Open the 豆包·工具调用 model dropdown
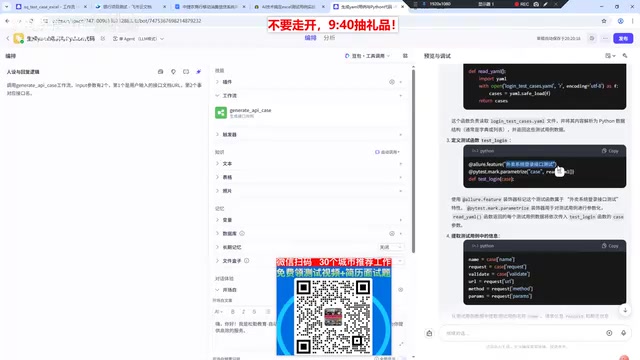The height and width of the screenshot is (360, 640). coord(367,56)
